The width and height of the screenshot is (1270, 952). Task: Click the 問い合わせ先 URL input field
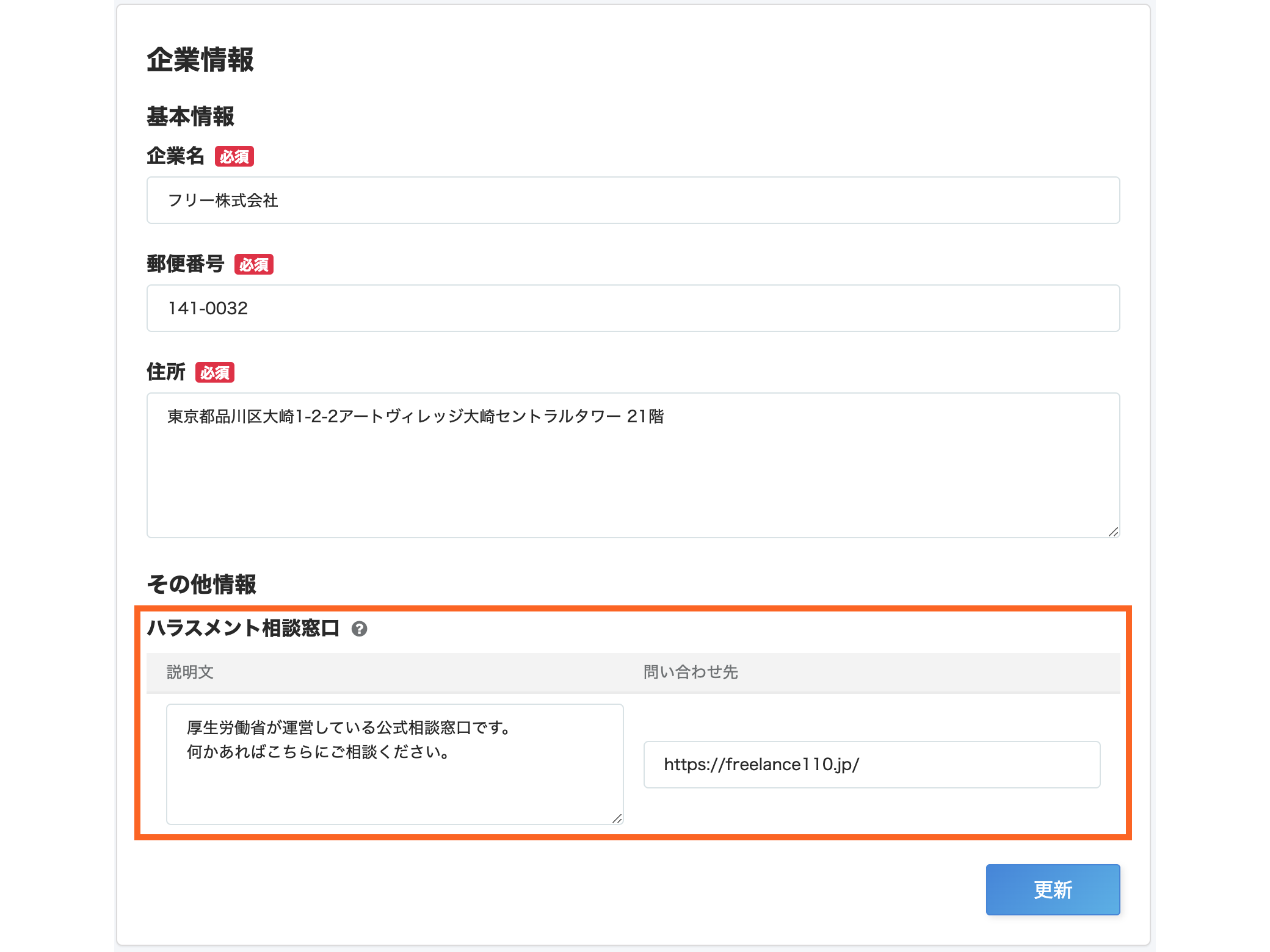(x=872, y=765)
